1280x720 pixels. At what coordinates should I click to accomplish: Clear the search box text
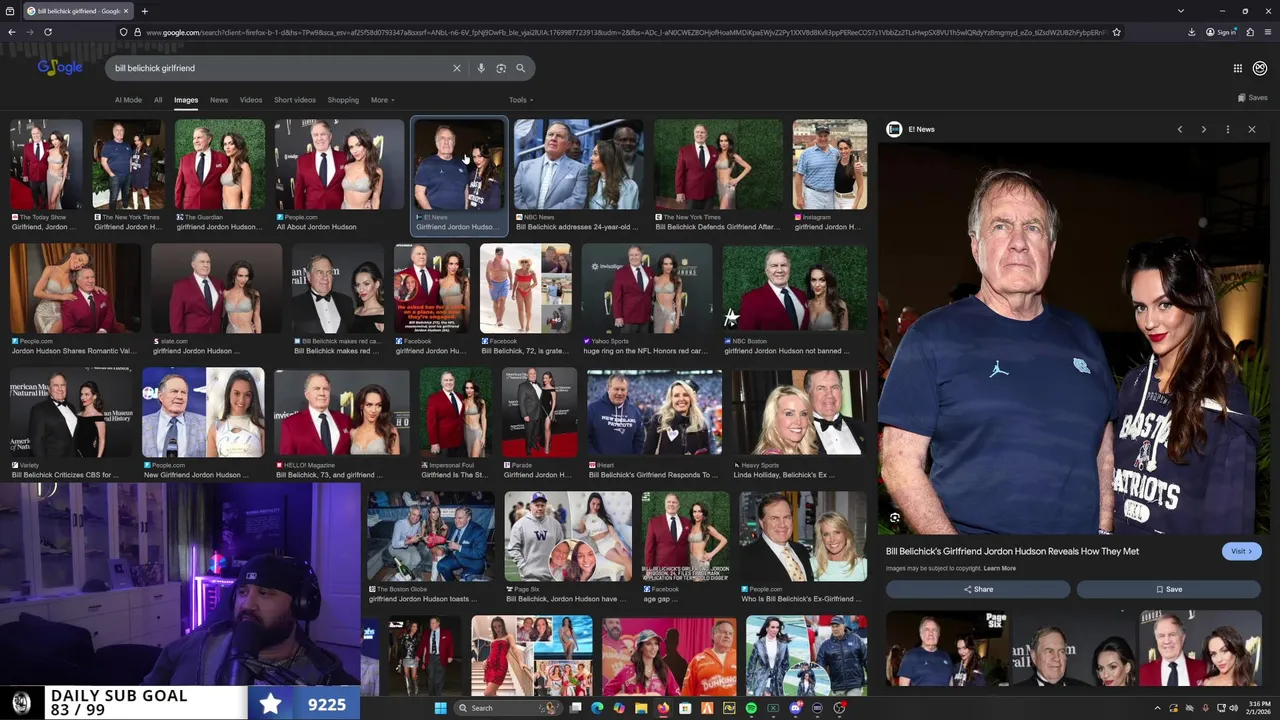click(x=457, y=68)
